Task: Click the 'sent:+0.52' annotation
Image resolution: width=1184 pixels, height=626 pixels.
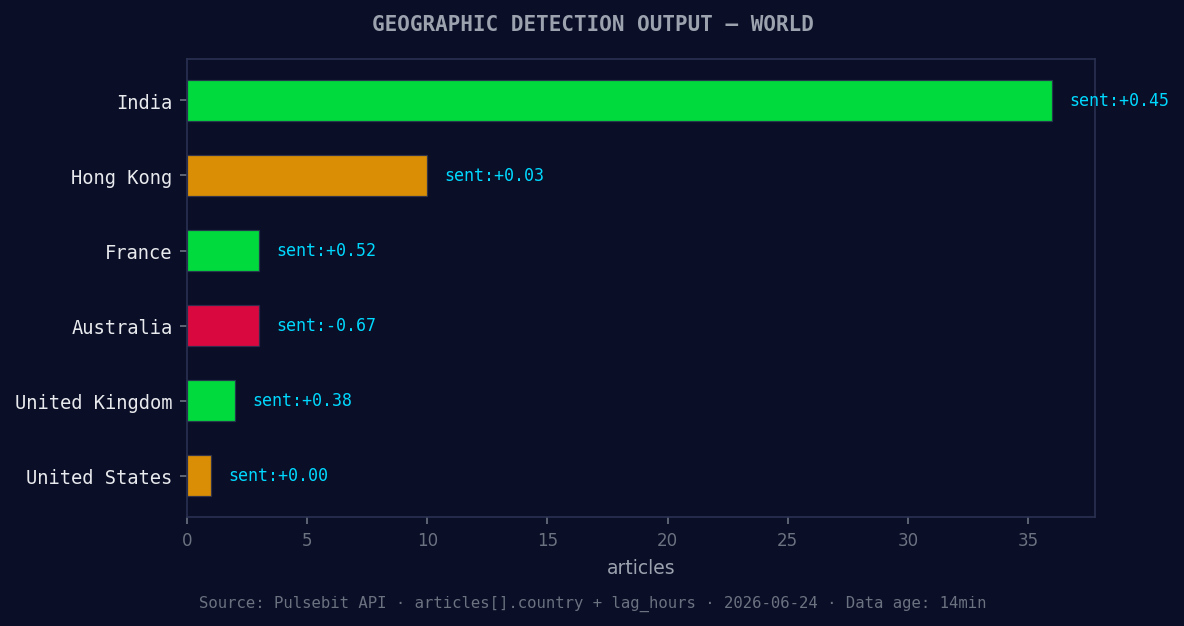Action: tap(326, 250)
